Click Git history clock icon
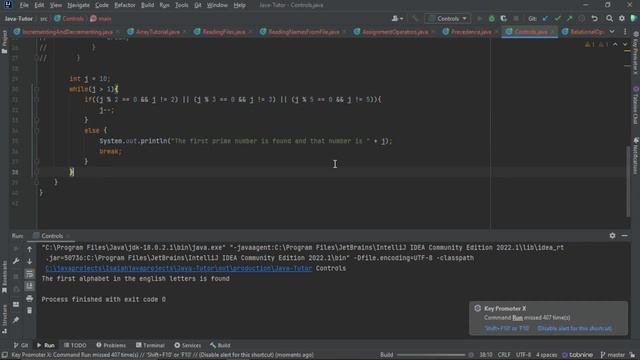 tap(582, 19)
